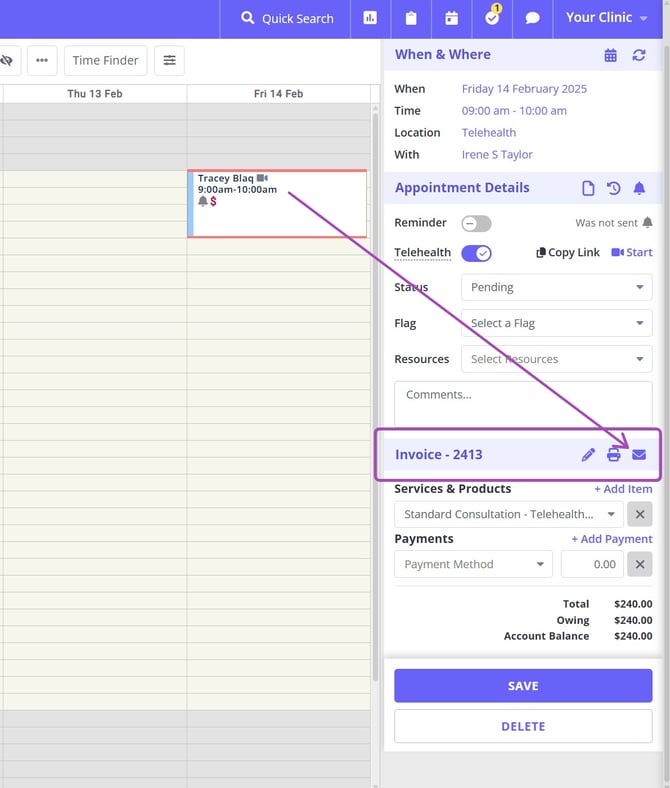670x788 pixels.
Task: Open the reports chart icon in top bar
Action: coord(370,18)
